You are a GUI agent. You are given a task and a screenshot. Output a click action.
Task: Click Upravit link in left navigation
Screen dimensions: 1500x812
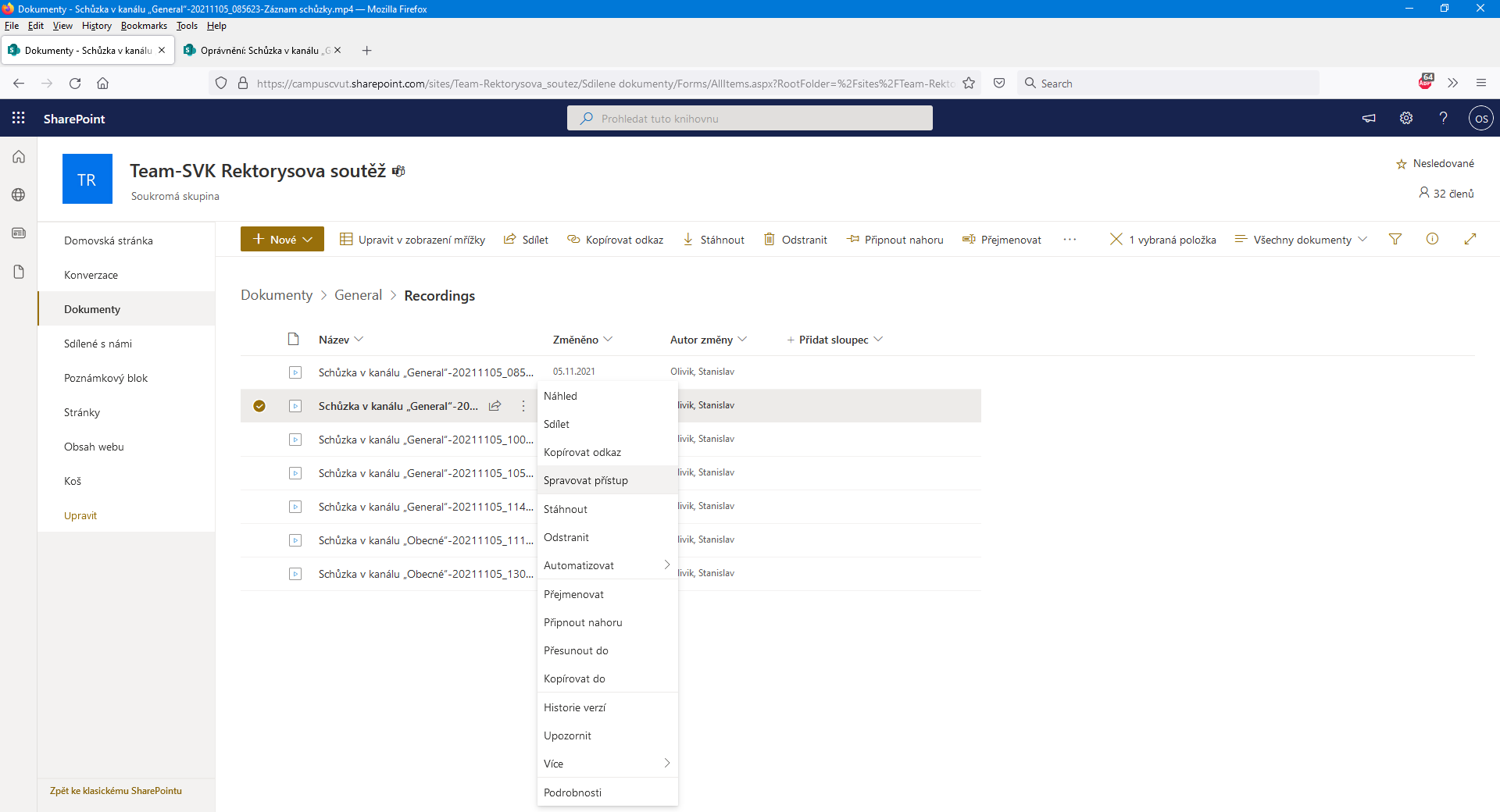point(80,515)
